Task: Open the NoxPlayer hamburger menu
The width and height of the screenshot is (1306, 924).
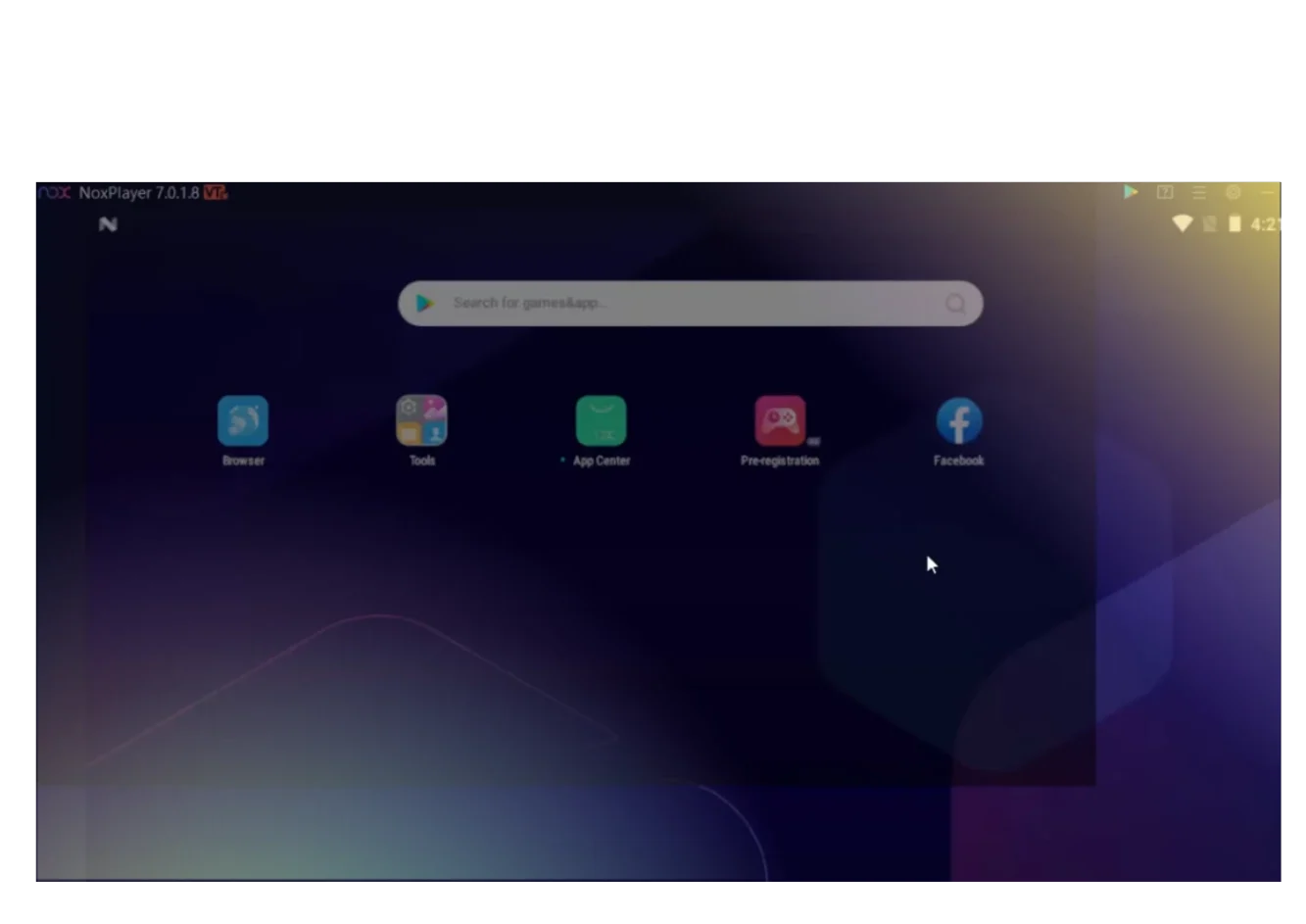Action: (1199, 192)
